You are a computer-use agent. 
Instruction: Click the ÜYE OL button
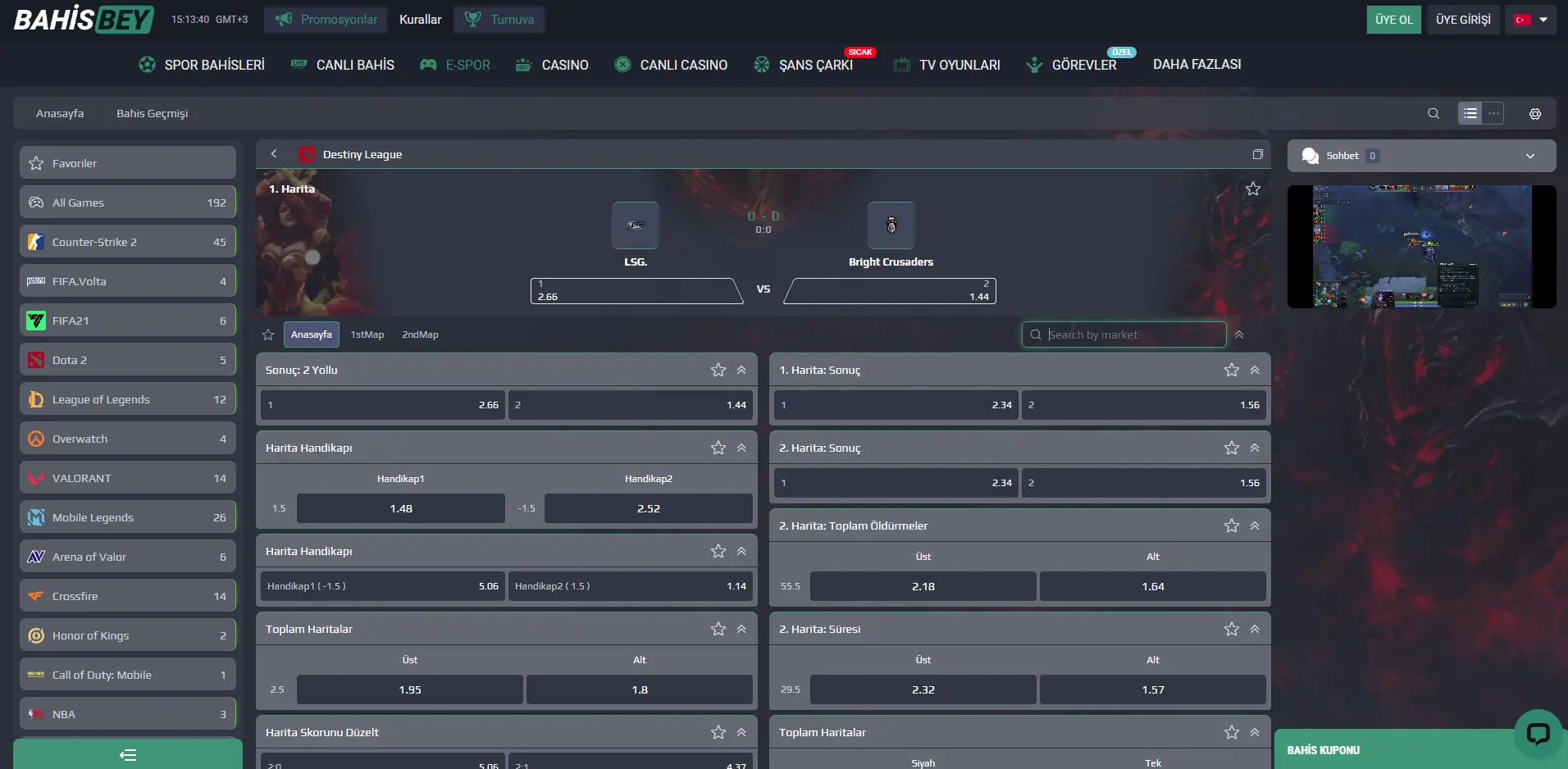coord(1394,20)
